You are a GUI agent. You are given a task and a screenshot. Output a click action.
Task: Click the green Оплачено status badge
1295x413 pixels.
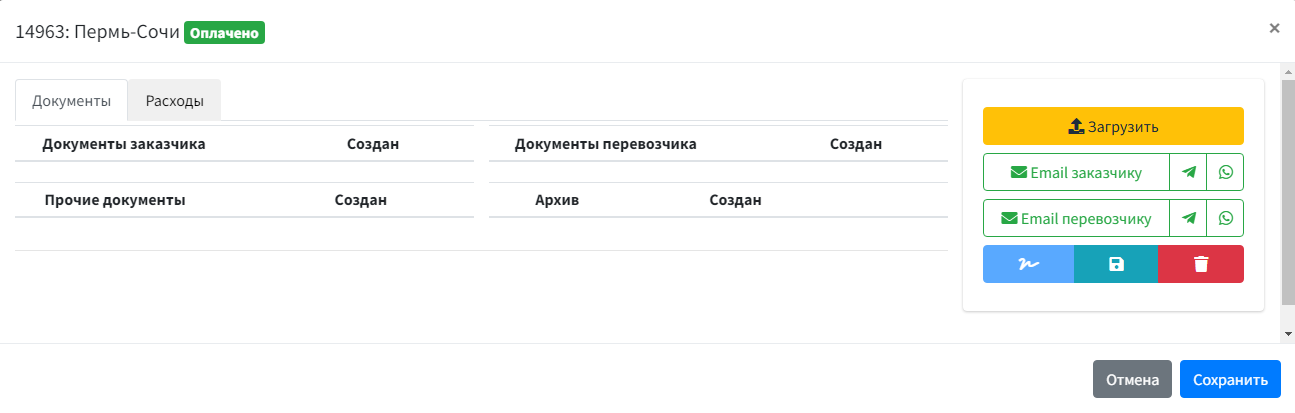coord(224,32)
